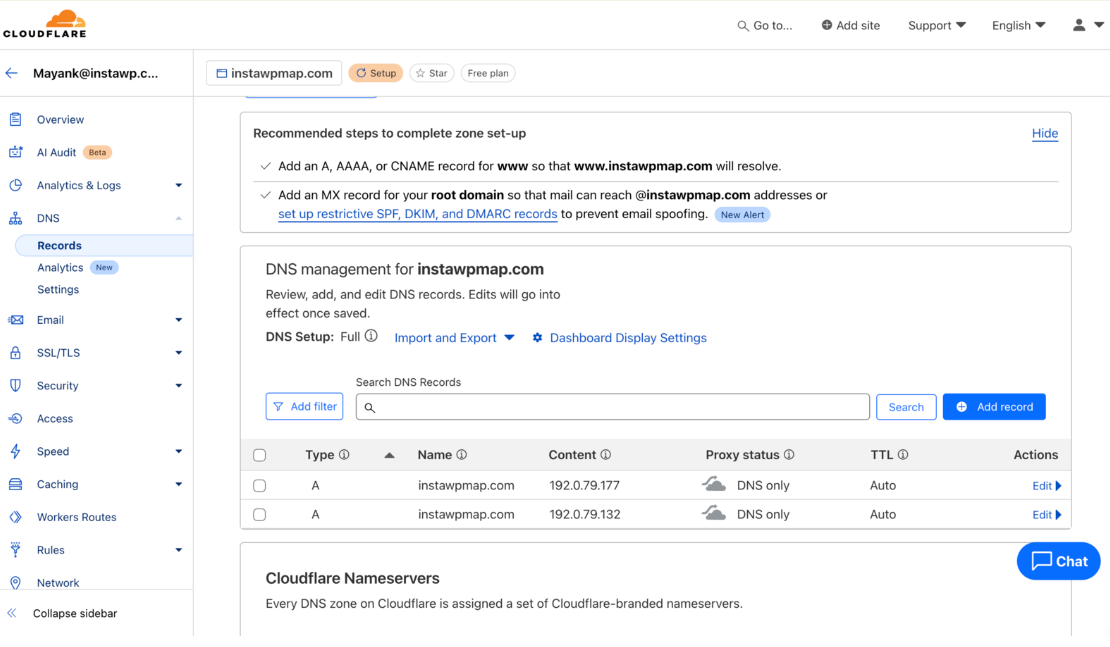Check the box for record 192.0.79.177
Screen dimensions: 1110x647
(260, 486)
